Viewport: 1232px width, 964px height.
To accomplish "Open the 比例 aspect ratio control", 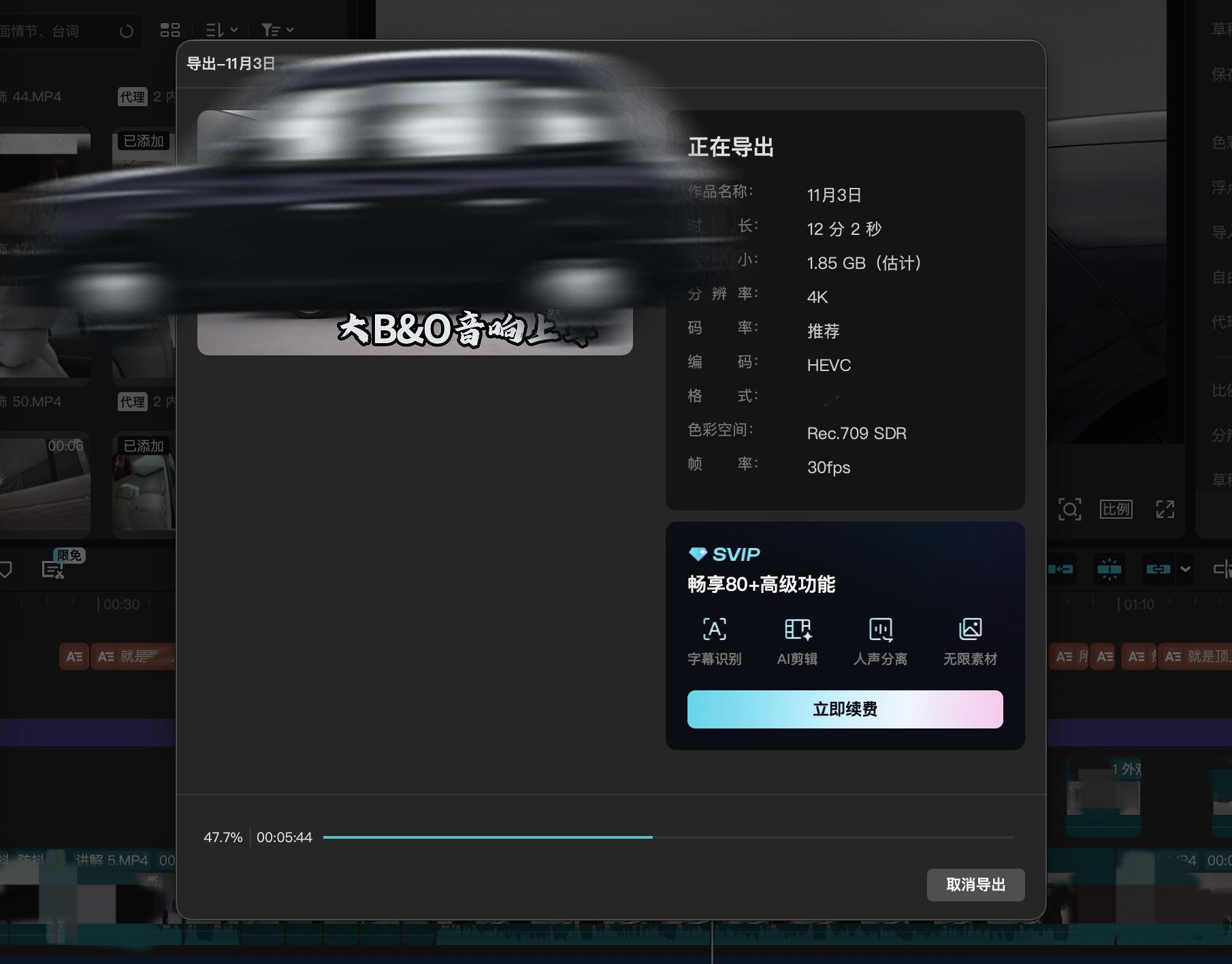I will (x=1116, y=510).
